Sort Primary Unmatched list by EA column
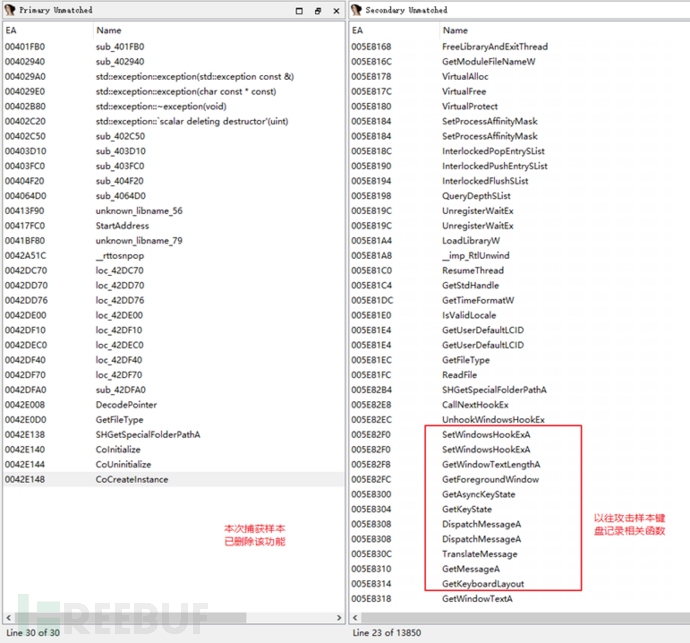Screen dimensions: 690x643 [48, 30]
